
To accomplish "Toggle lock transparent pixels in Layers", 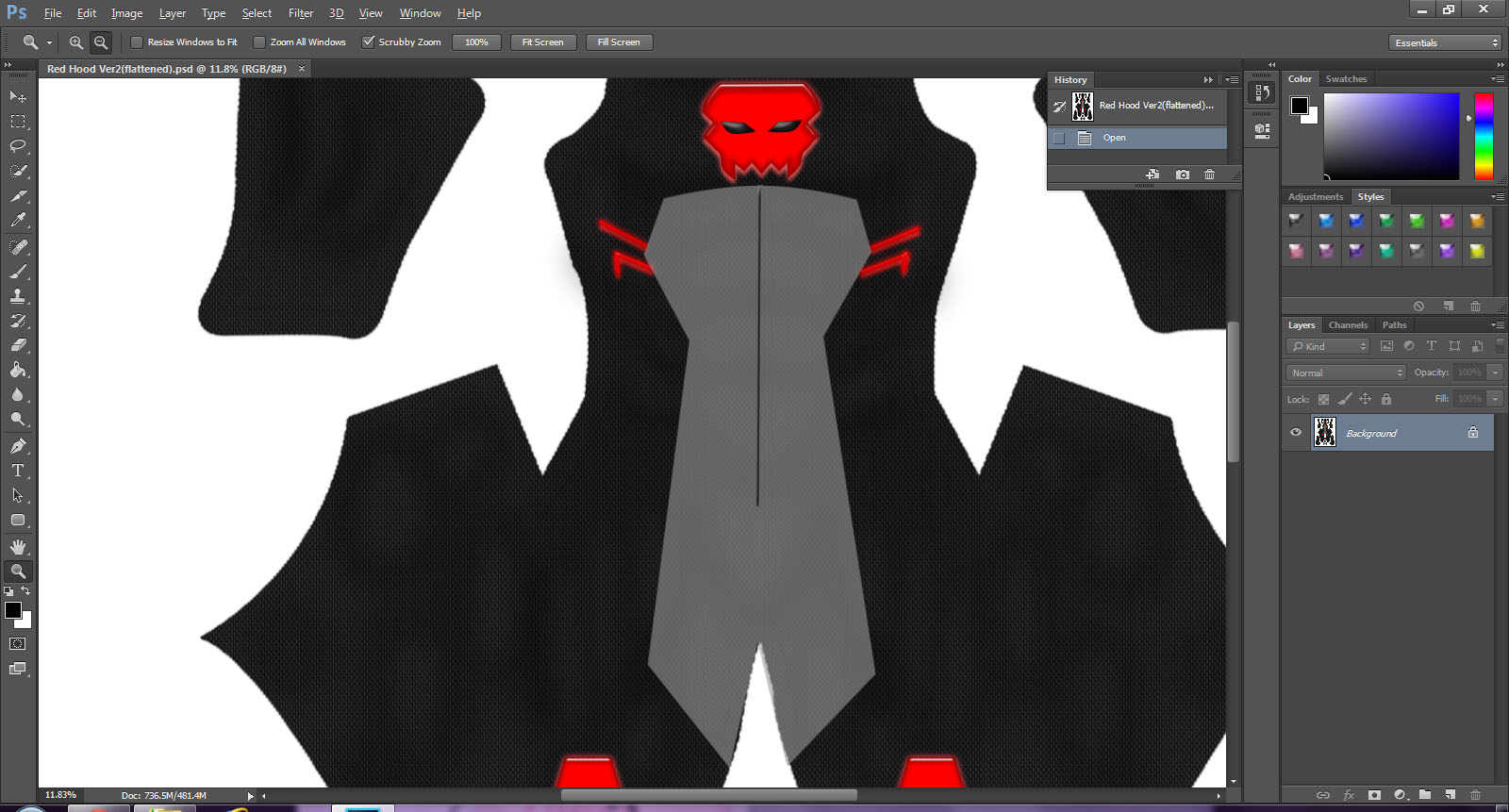I will click(x=1323, y=400).
